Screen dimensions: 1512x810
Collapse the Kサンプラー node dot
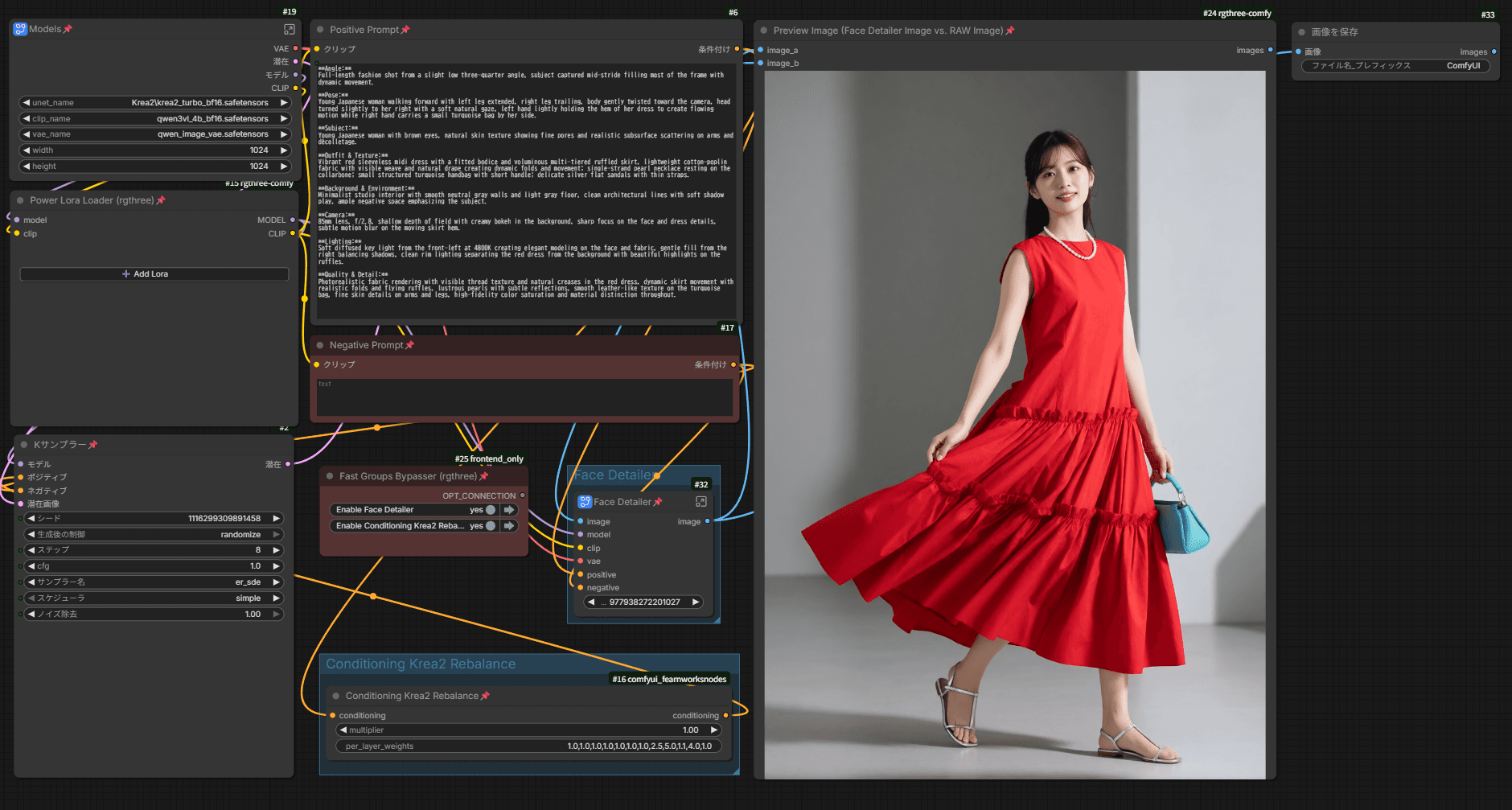(x=24, y=445)
